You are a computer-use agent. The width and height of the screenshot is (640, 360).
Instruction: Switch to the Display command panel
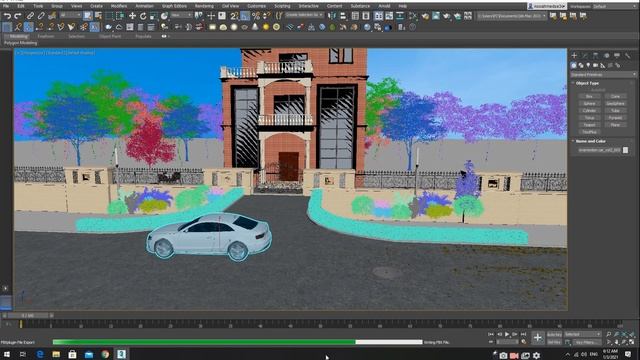tap(617, 56)
